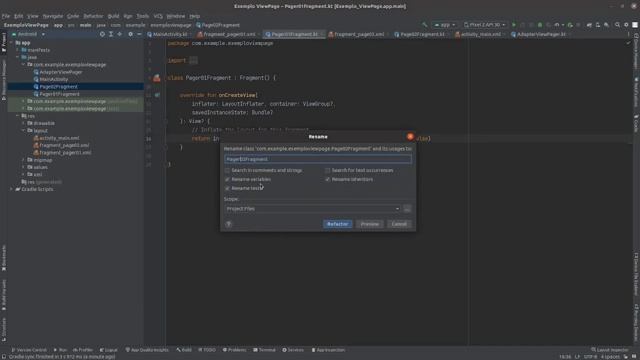The image size is (640, 360).
Task: Open IDE settings gear icon in toolbar
Action: (626, 25)
